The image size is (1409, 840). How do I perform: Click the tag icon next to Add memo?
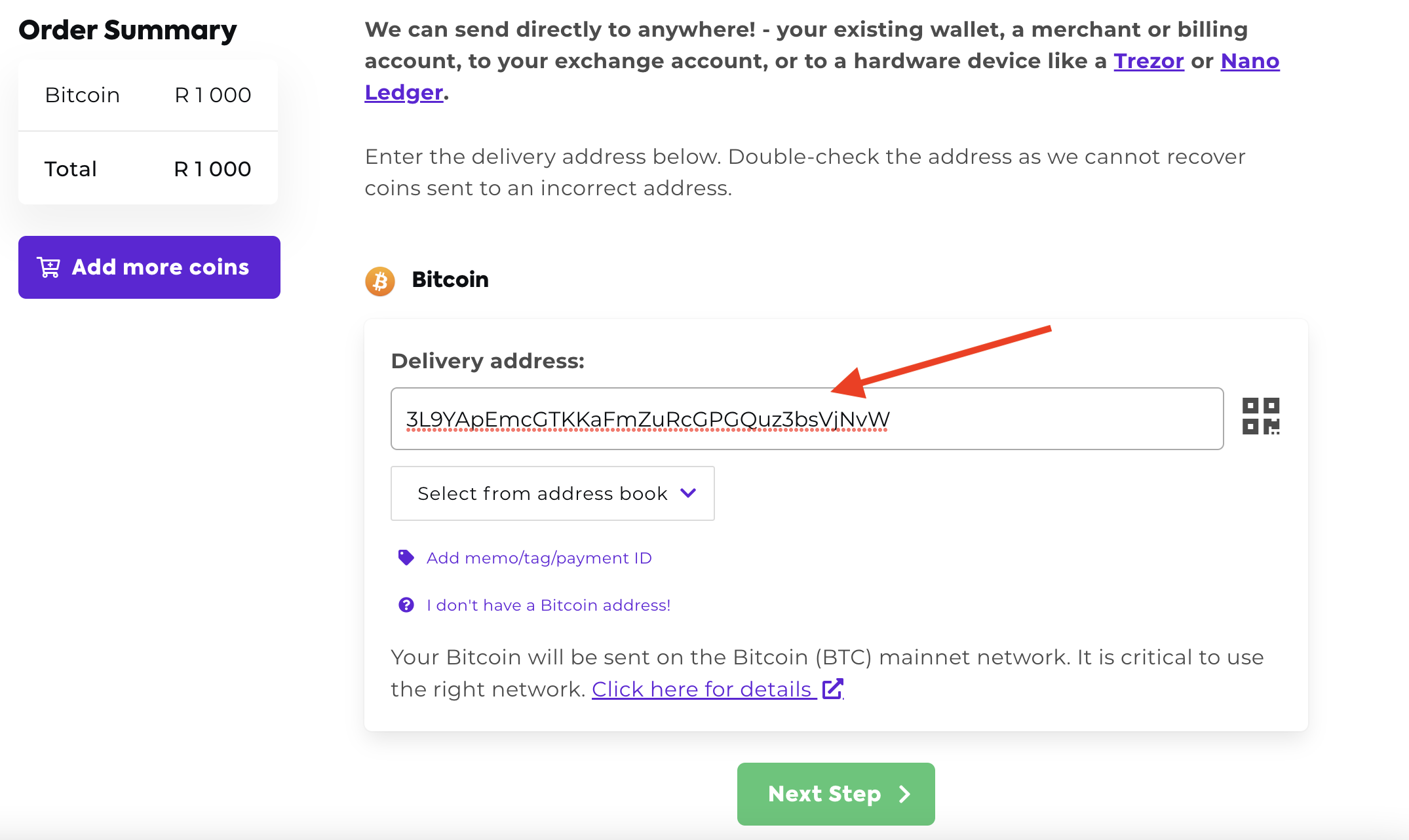[x=406, y=557]
